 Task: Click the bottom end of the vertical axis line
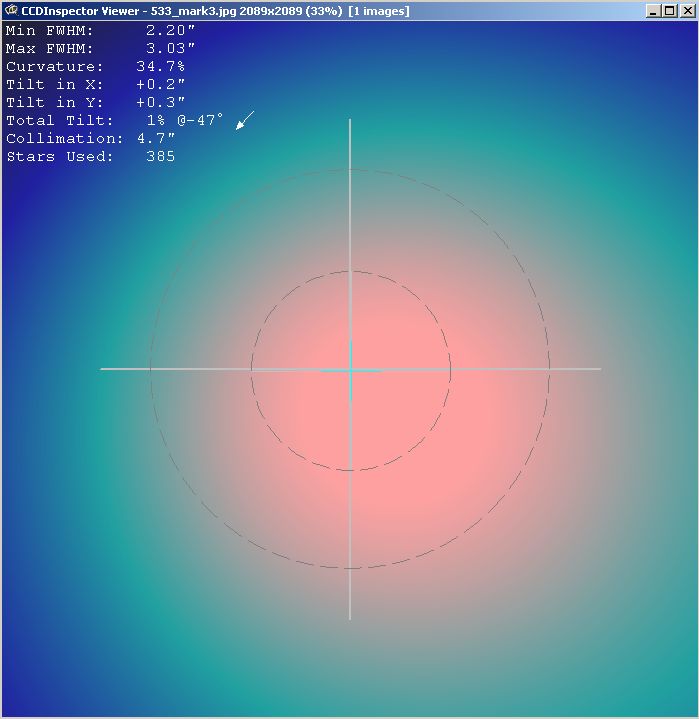(x=350, y=616)
